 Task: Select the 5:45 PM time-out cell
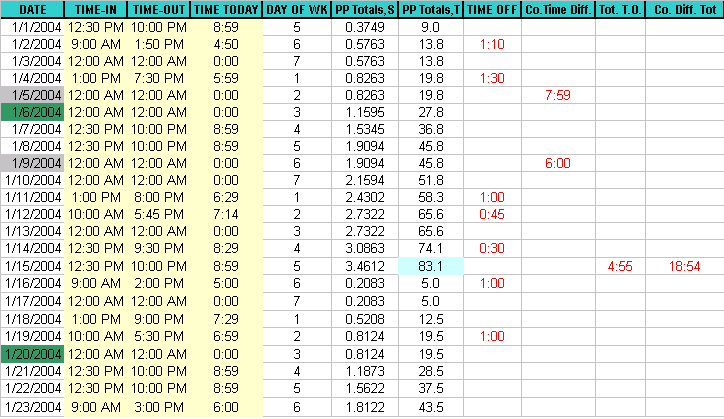tap(159, 214)
